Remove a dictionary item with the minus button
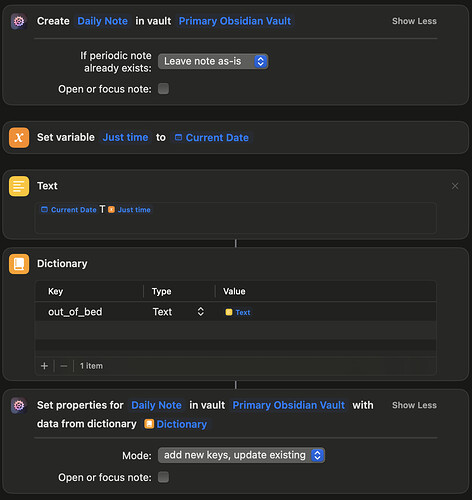The width and height of the screenshot is (472, 500). point(64,366)
